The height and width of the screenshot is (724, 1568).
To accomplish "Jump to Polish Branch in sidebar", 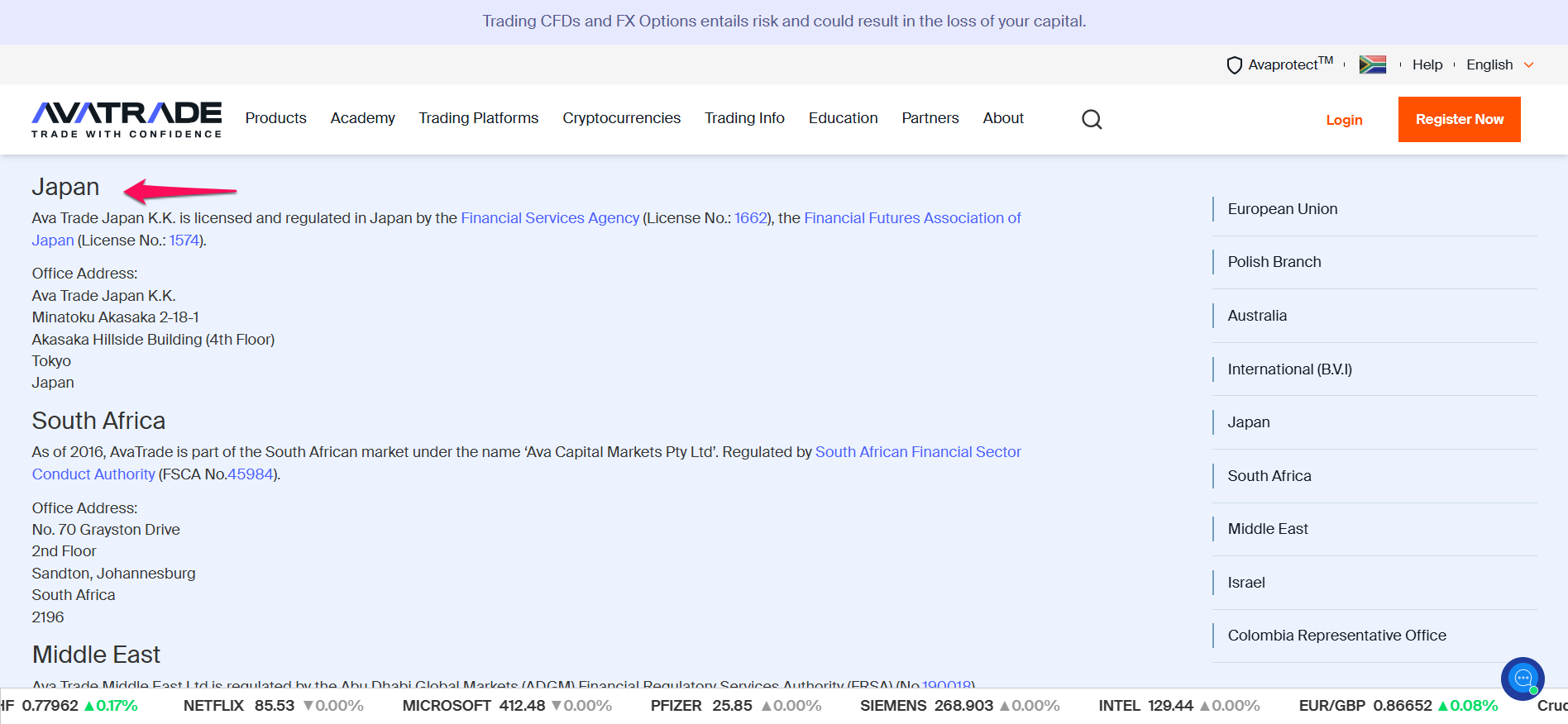I will pos(1274,262).
